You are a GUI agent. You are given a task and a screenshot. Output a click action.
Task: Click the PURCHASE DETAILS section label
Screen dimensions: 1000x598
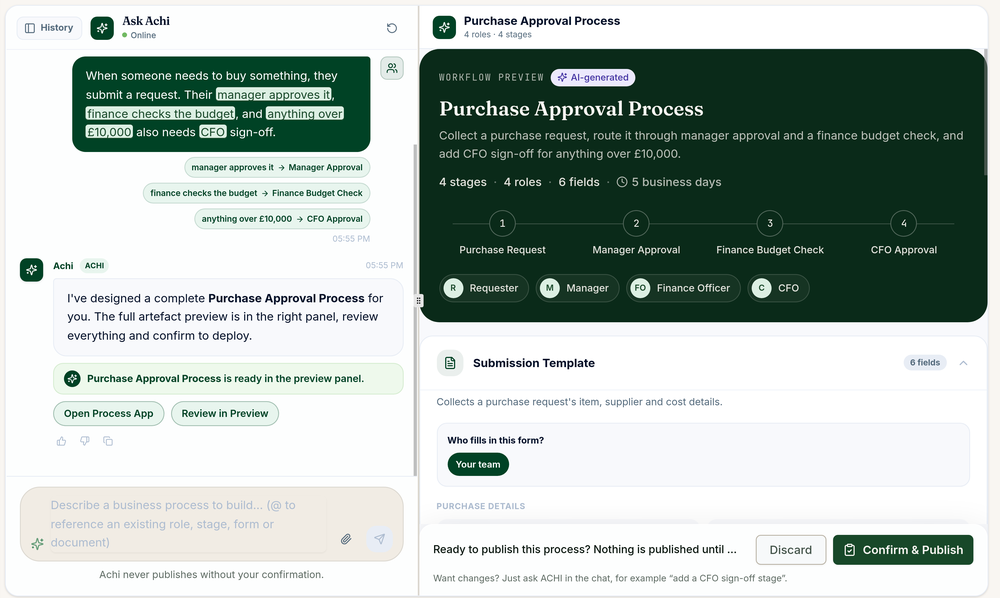click(x=481, y=506)
